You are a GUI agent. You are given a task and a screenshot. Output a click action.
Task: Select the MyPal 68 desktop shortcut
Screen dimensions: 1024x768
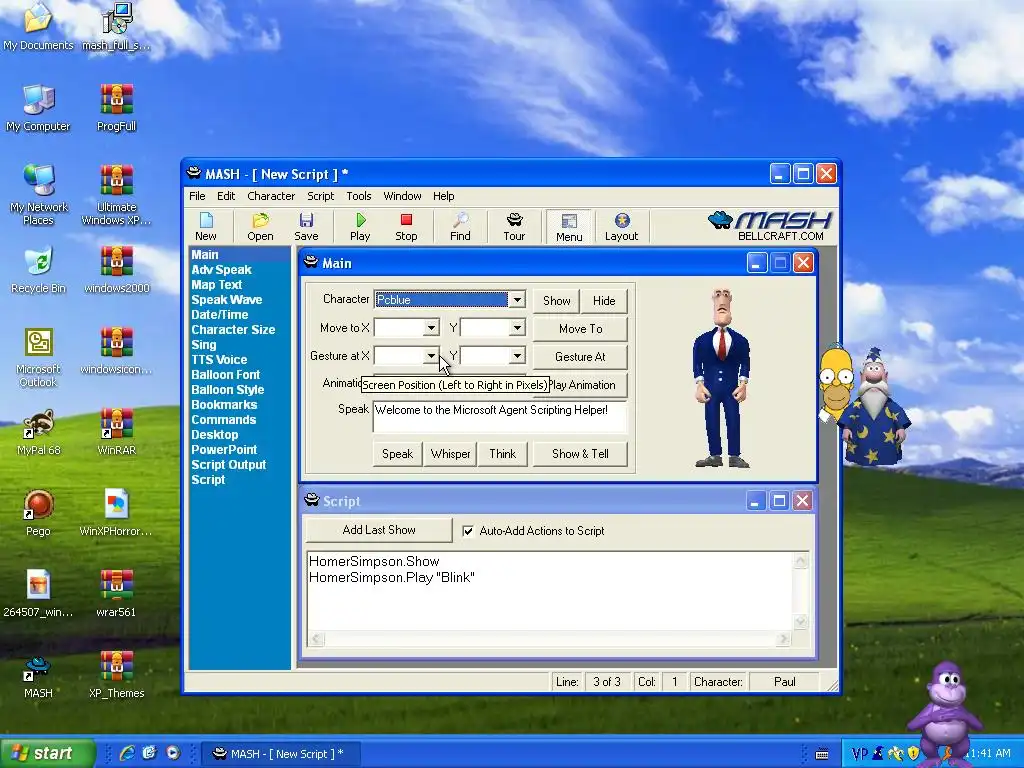tap(38, 432)
